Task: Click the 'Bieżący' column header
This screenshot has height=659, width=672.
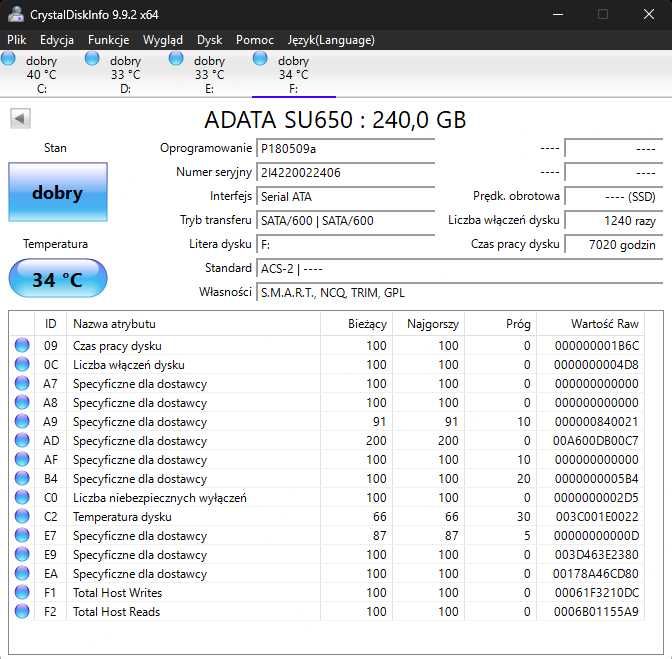Action: tap(356, 324)
